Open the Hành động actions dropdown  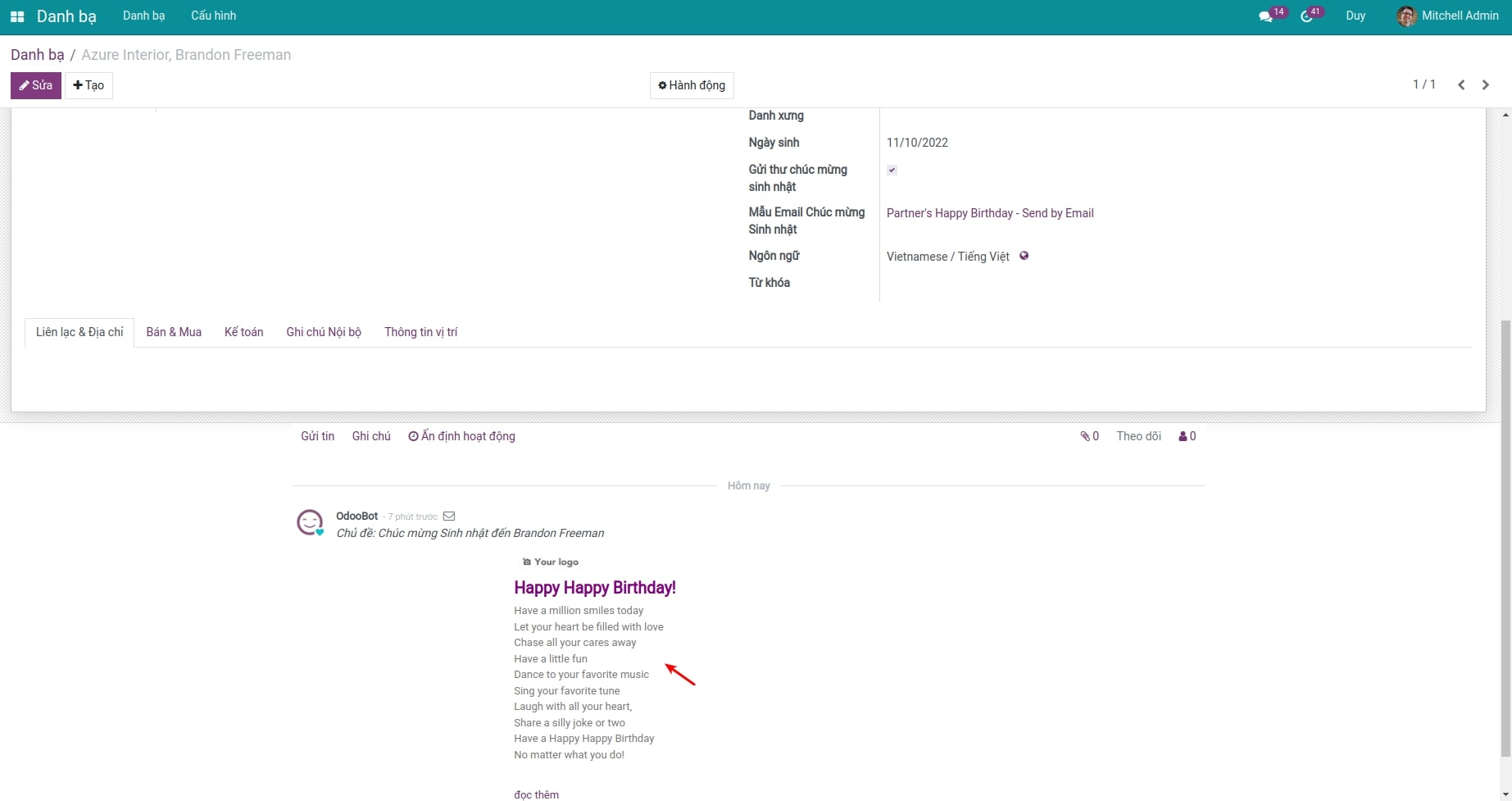tap(692, 85)
